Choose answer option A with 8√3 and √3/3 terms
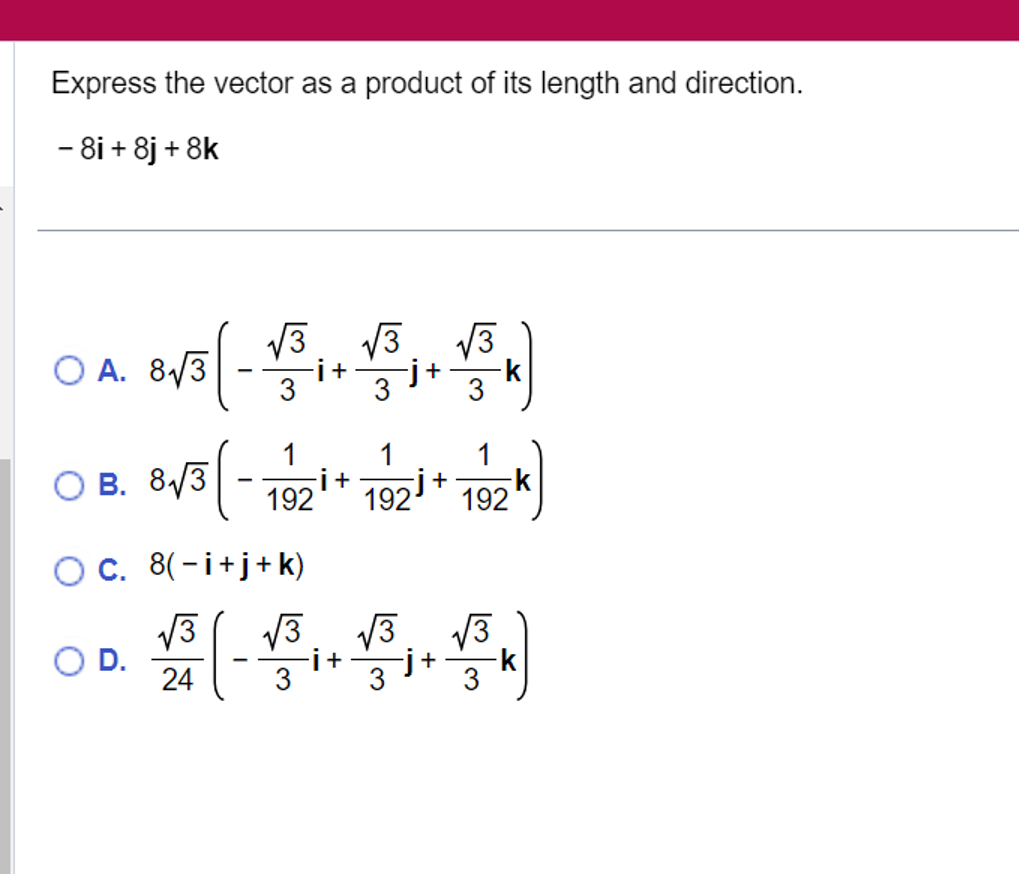This screenshot has width=1019, height=874. pyautogui.click(x=340, y=370)
